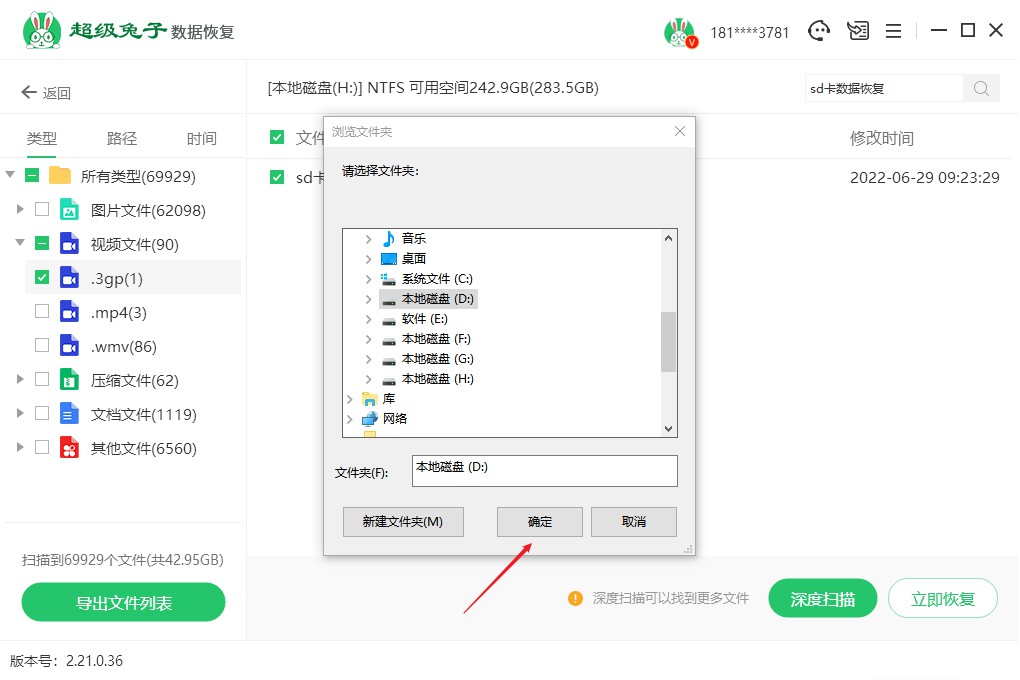This screenshot has width=1020, height=680.
Task: Click the back arrow icon
Action: tap(29, 92)
